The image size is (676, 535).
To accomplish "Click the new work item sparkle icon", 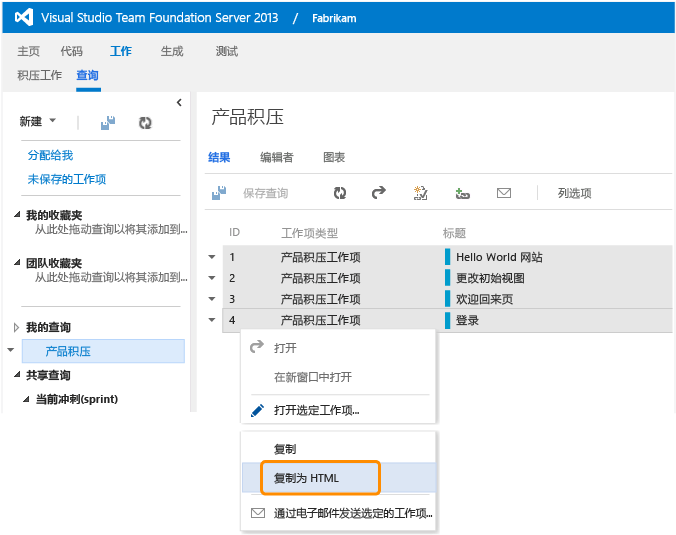I will point(420,193).
